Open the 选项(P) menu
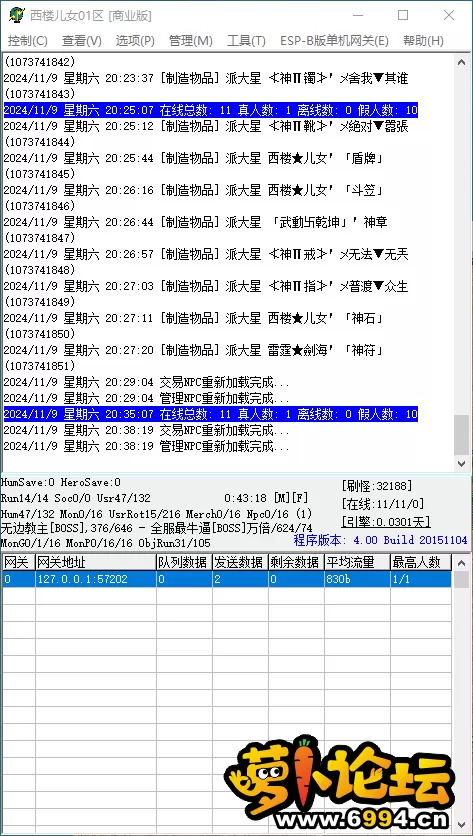 (135, 41)
